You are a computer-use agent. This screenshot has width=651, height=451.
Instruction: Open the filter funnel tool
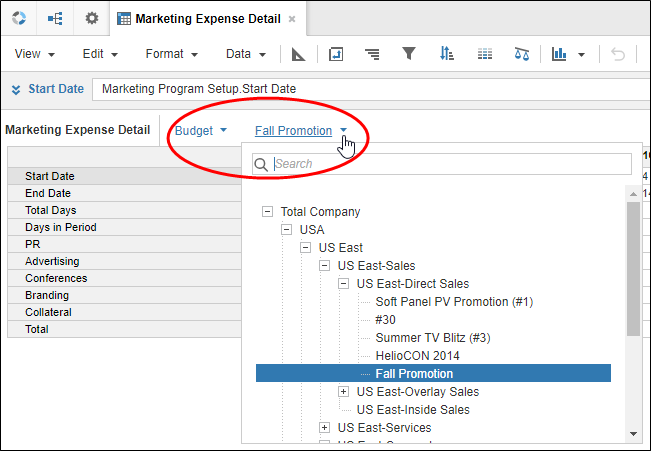[x=409, y=53]
